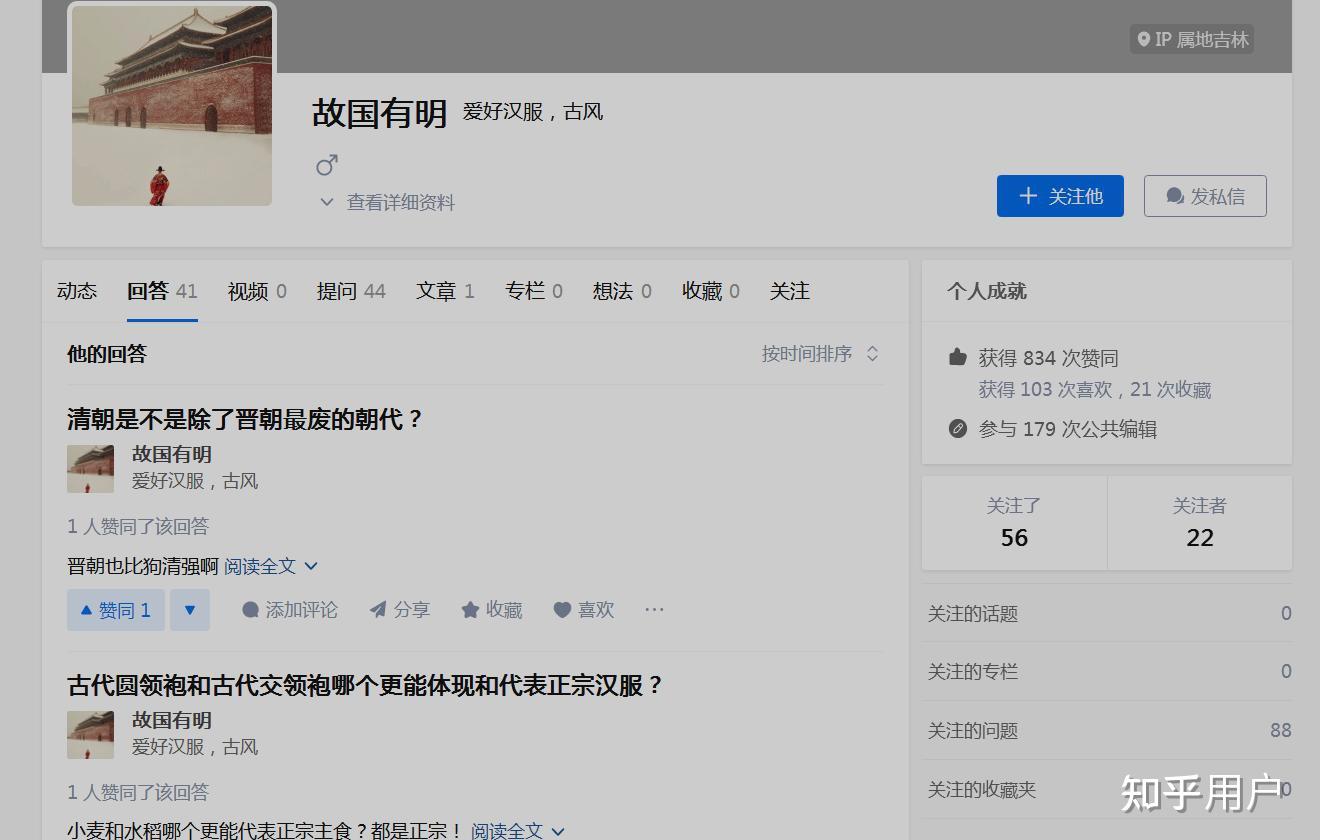The image size is (1320, 840).
Task: View the 关注者 22 followers list
Action: pyautogui.click(x=1200, y=523)
